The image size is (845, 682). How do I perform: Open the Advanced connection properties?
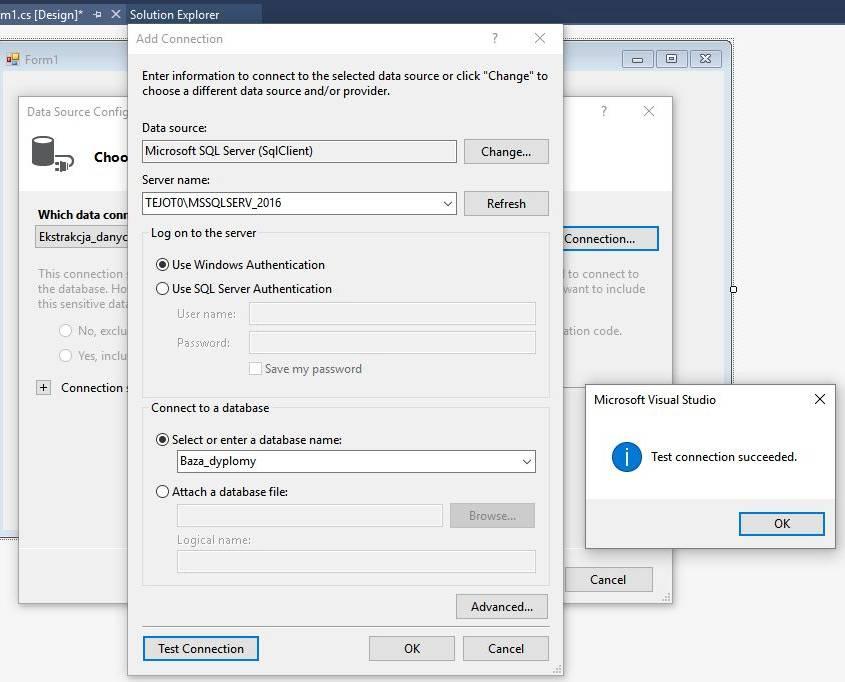pos(502,607)
